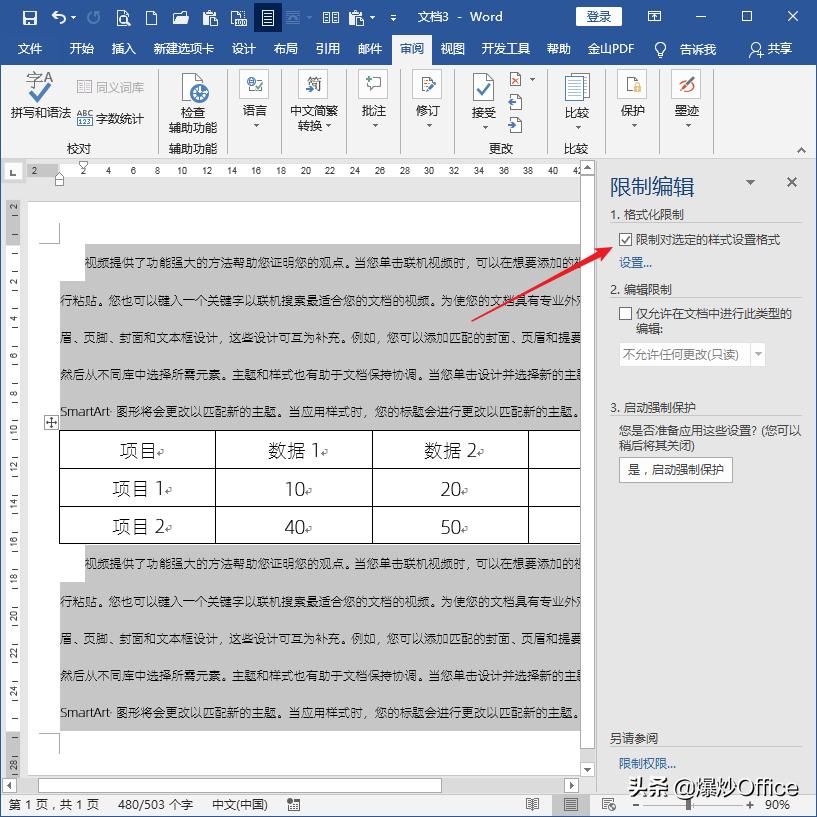Open the Undo dropdown arrow
Screen dimensions: 817x817
[73, 16]
